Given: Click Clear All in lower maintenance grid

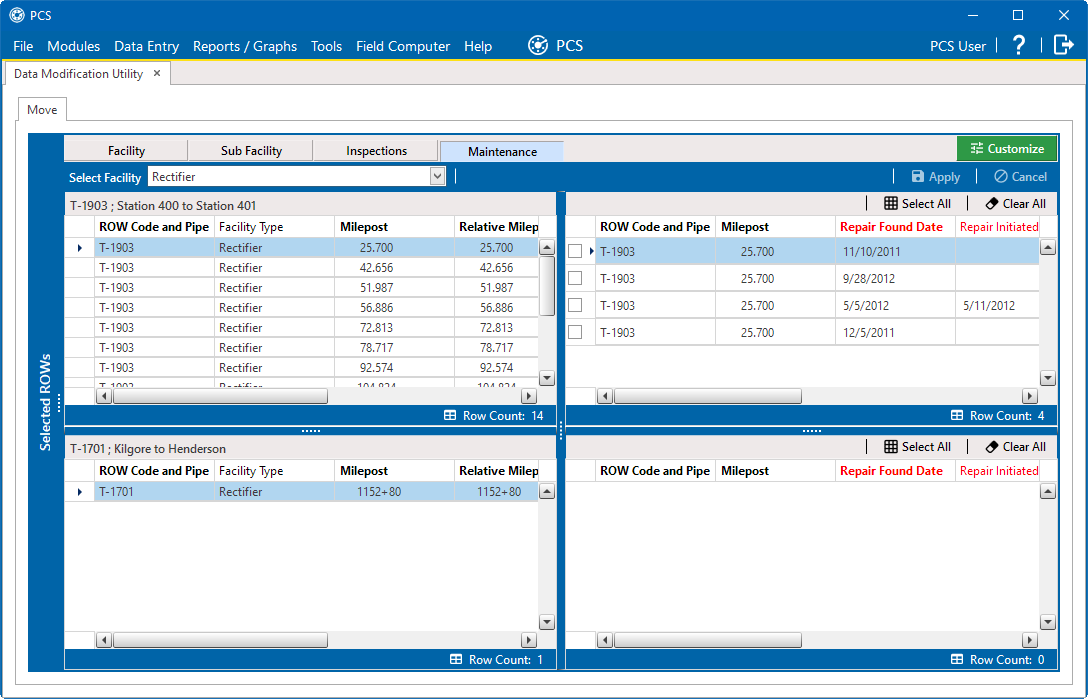Looking at the screenshot, I should pyautogui.click(x=1015, y=447).
